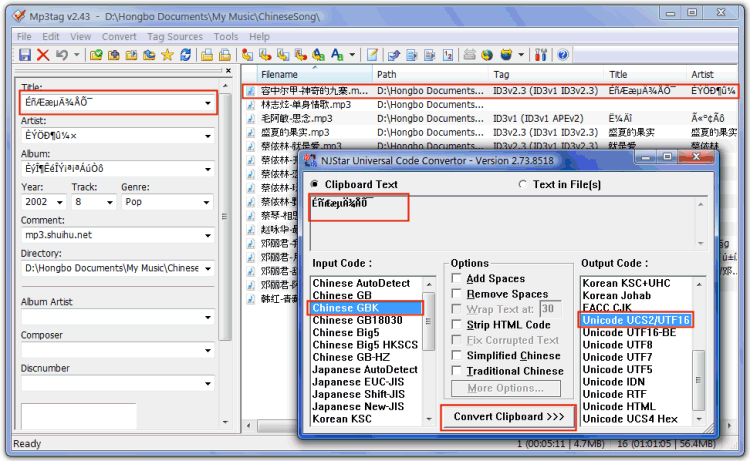Expand the Year dropdown showing 2002
Image resolution: width=750 pixels, height=461 pixels.
click(x=60, y=202)
